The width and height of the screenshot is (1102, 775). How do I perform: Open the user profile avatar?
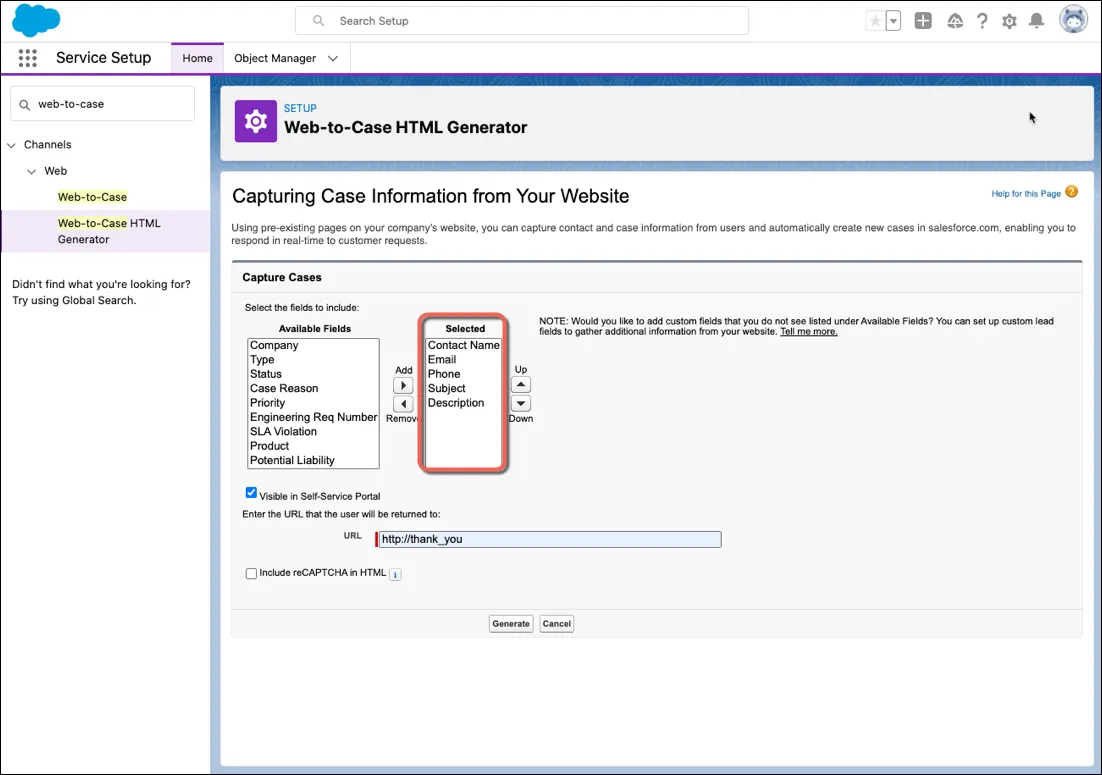click(x=1073, y=20)
